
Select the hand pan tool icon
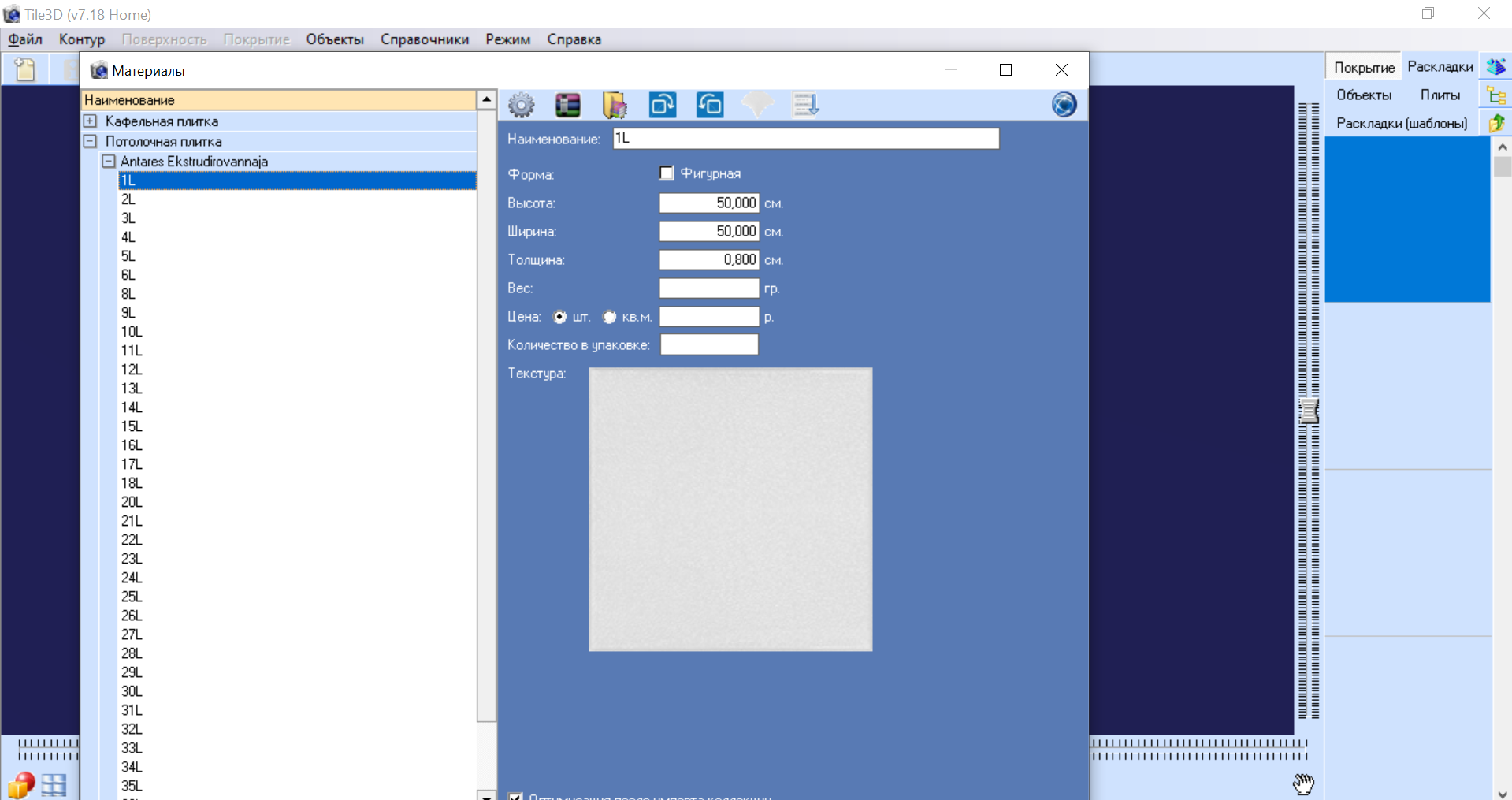(x=1303, y=783)
